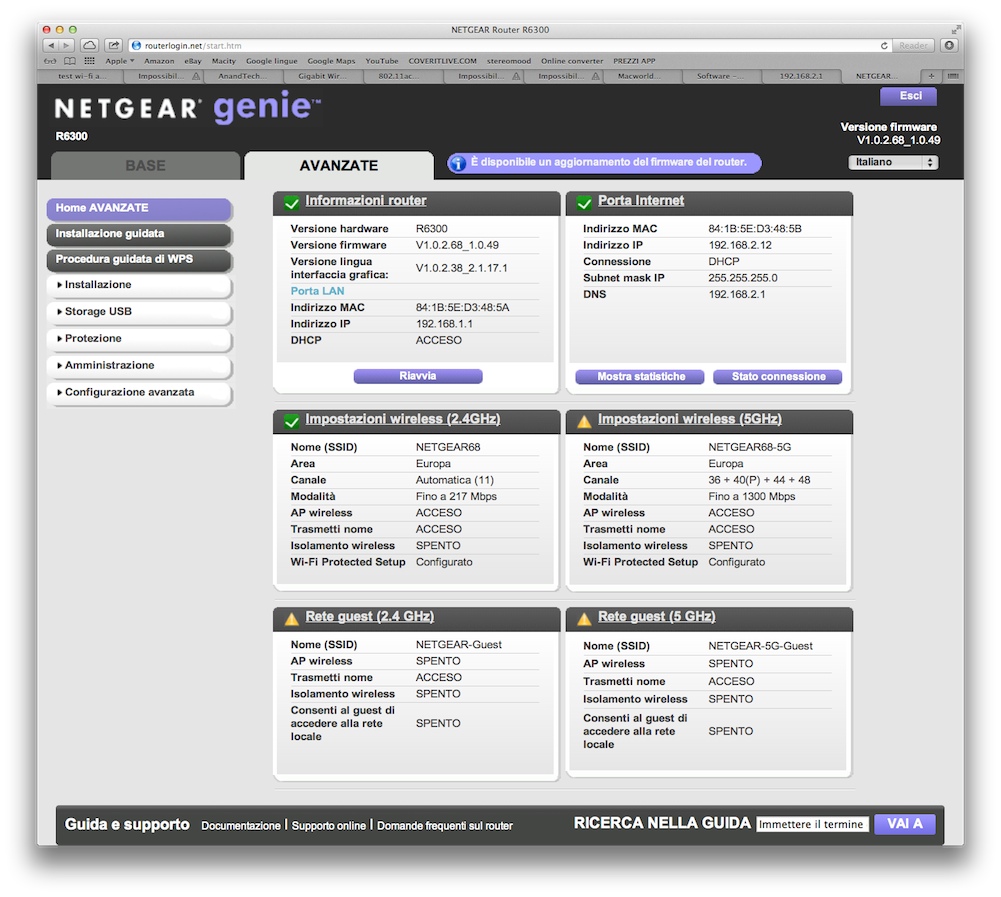Image resolution: width=1001 pixels, height=897 pixels.
Task: Click the warning triangle beside Rete guest 2.4 GHz
Action: 292,619
